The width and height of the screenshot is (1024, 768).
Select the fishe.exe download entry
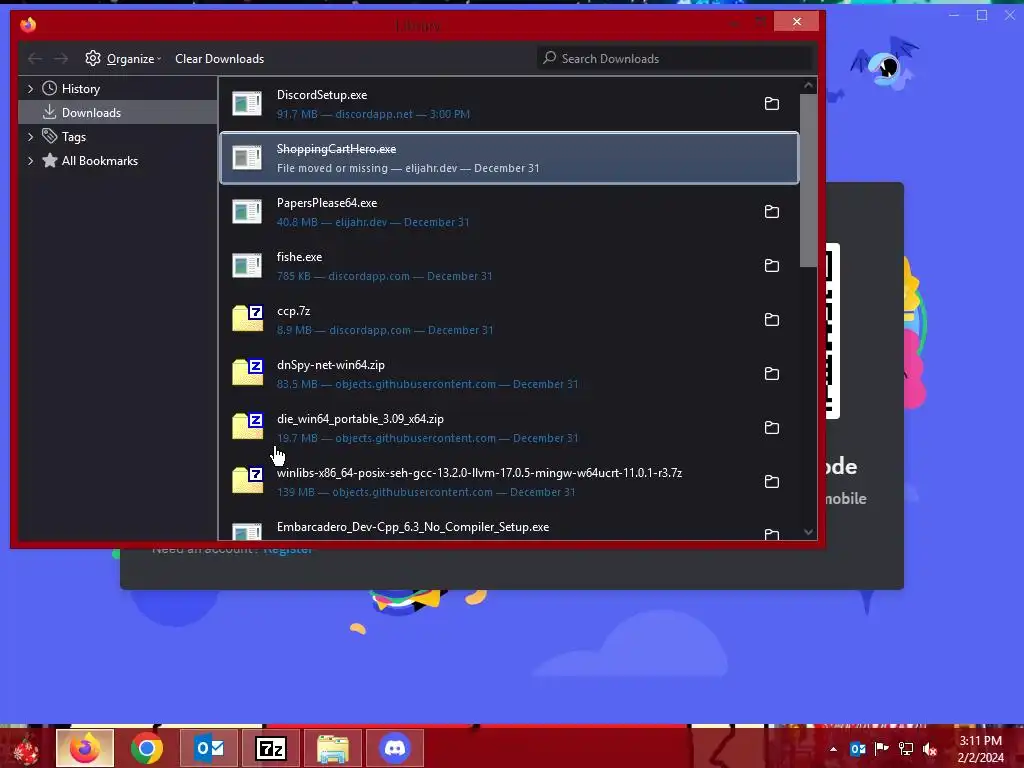pos(509,266)
